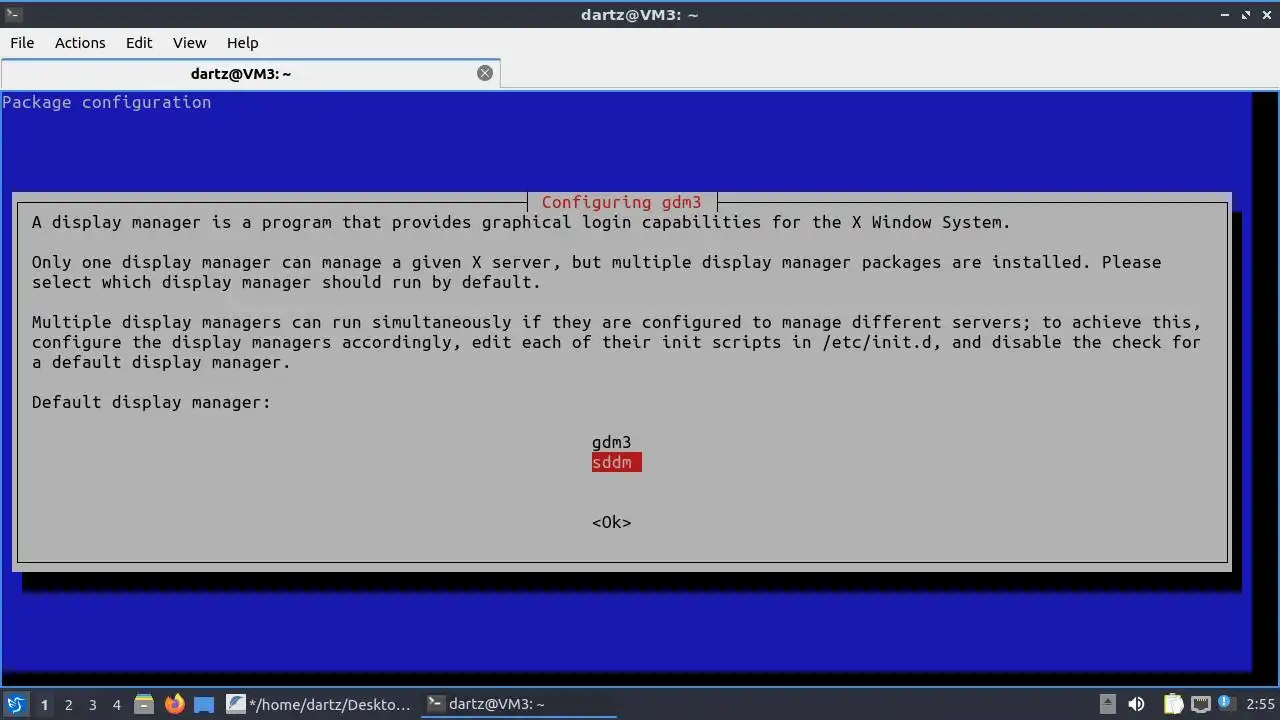Close the terminal window
This screenshot has width=1280, height=720.
(x=1266, y=15)
